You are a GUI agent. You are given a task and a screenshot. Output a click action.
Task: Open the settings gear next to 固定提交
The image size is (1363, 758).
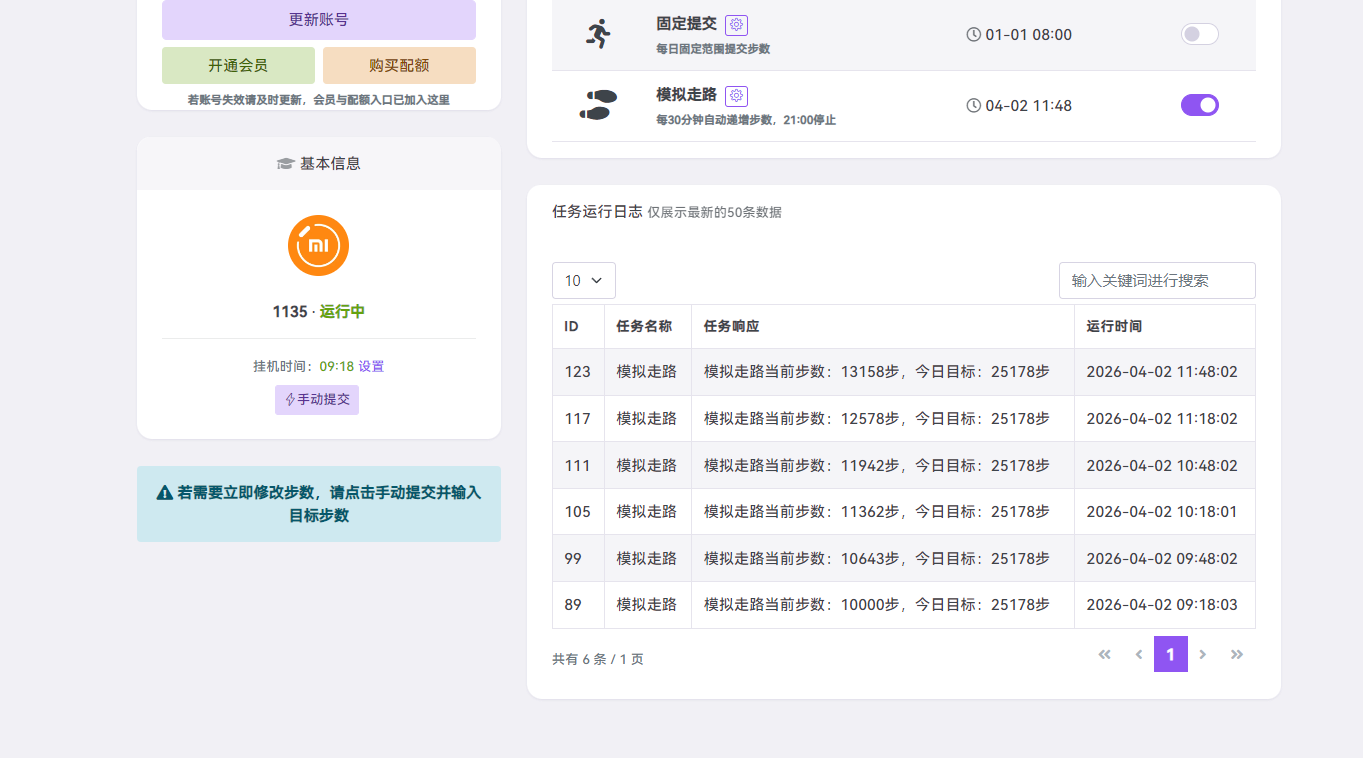[736, 24]
